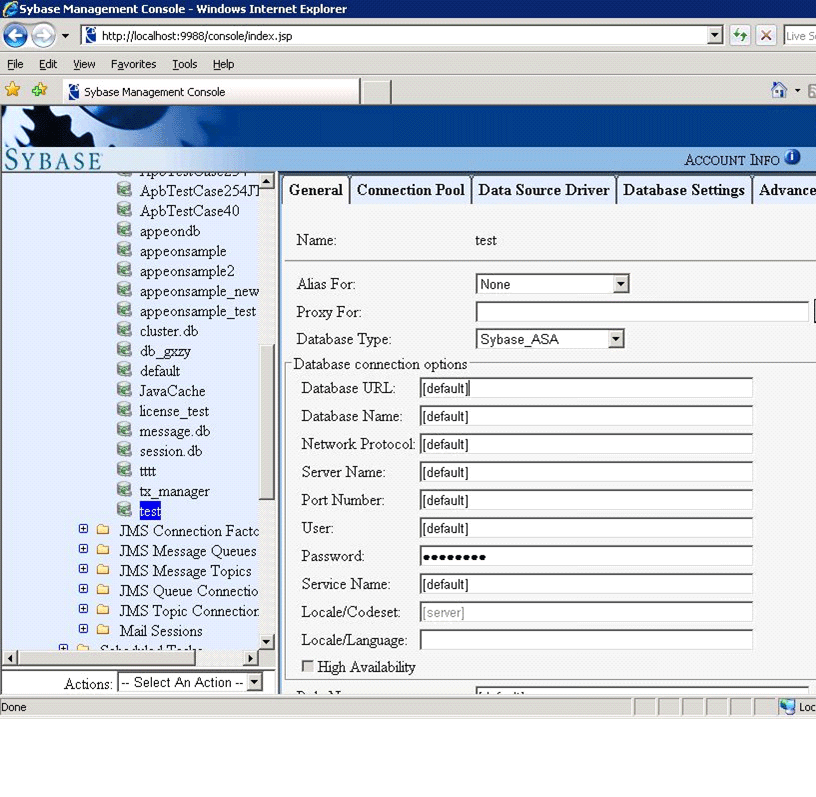Click the Account Info blue icon
Viewport: 816px width, 797px height.
(792, 157)
